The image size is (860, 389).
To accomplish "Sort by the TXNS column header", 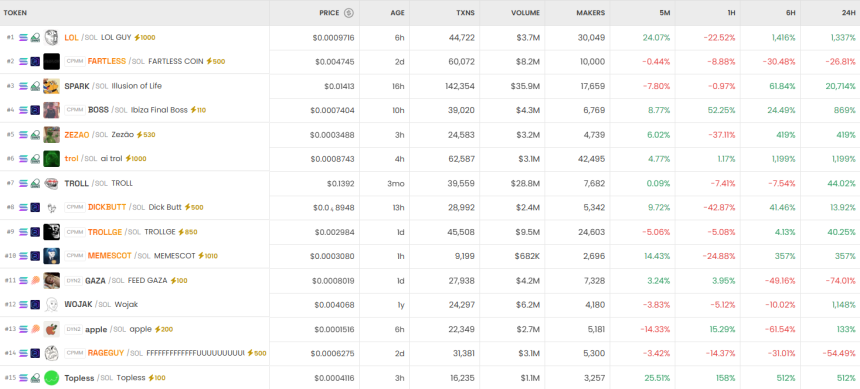I will [x=466, y=13].
